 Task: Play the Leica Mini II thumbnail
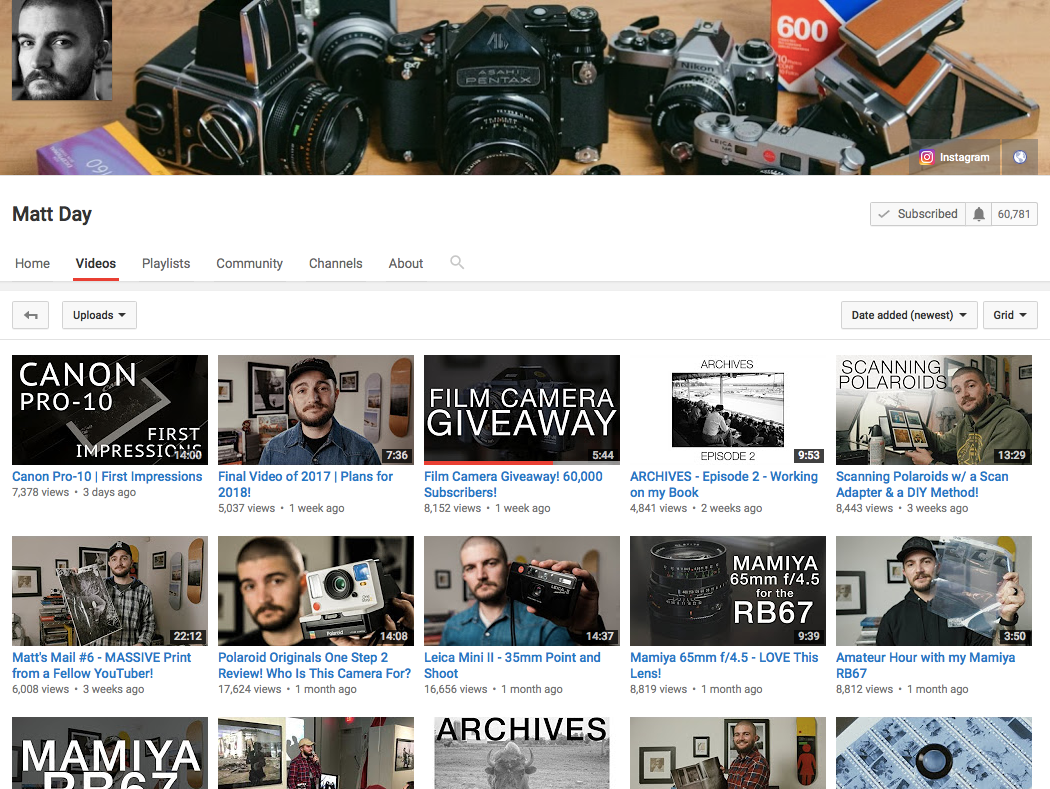point(522,591)
